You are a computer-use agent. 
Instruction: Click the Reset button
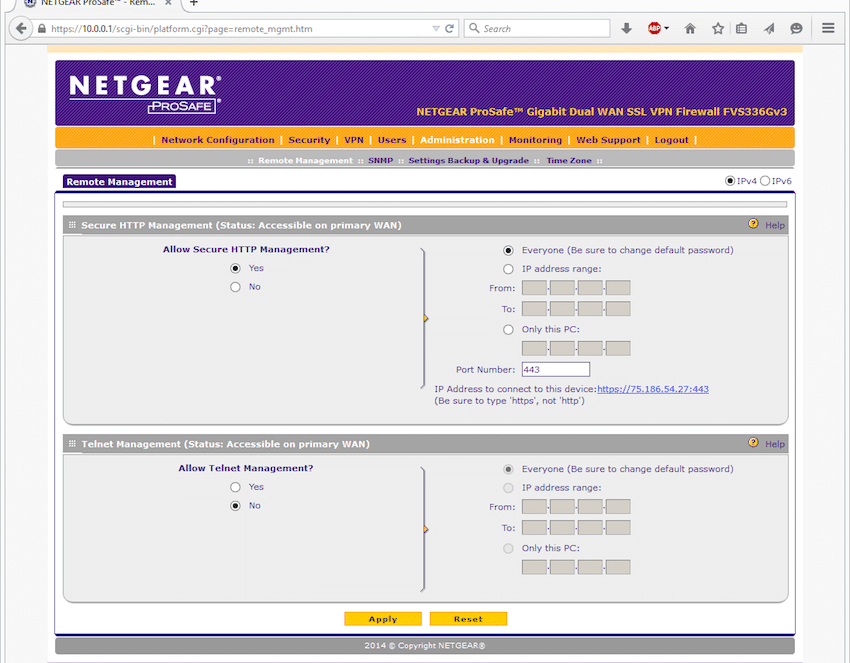point(468,619)
